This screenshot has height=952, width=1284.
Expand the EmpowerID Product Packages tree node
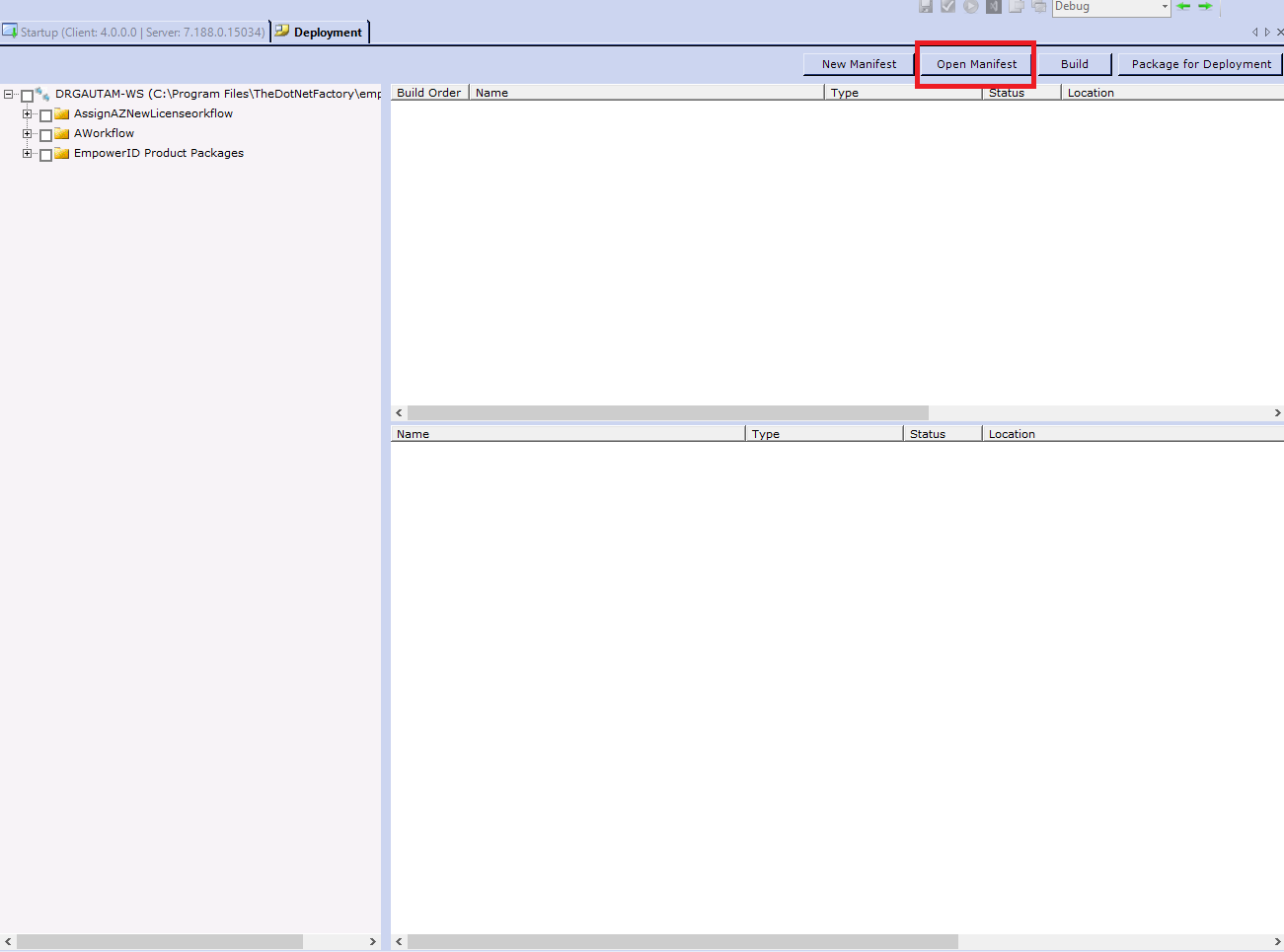pos(27,153)
